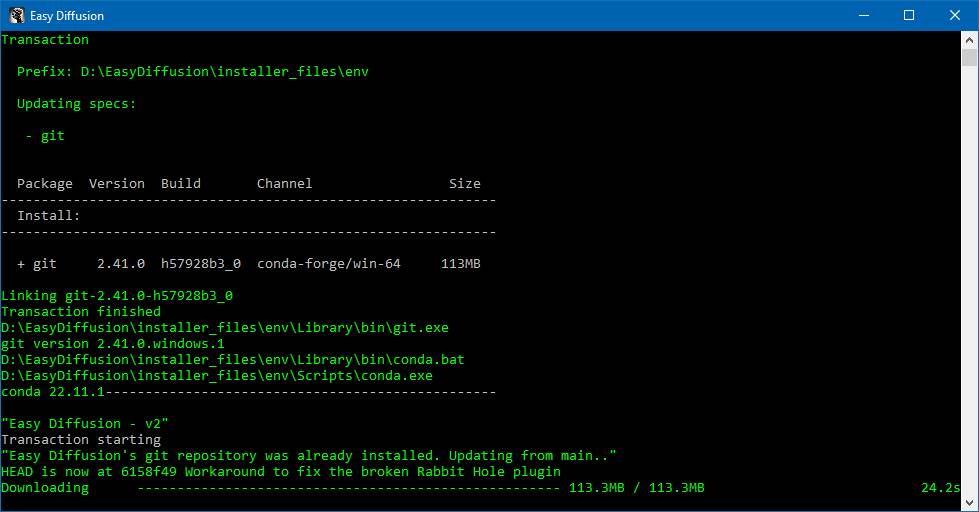Maximize the Easy Diffusion console window

pyautogui.click(x=908, y=16)
